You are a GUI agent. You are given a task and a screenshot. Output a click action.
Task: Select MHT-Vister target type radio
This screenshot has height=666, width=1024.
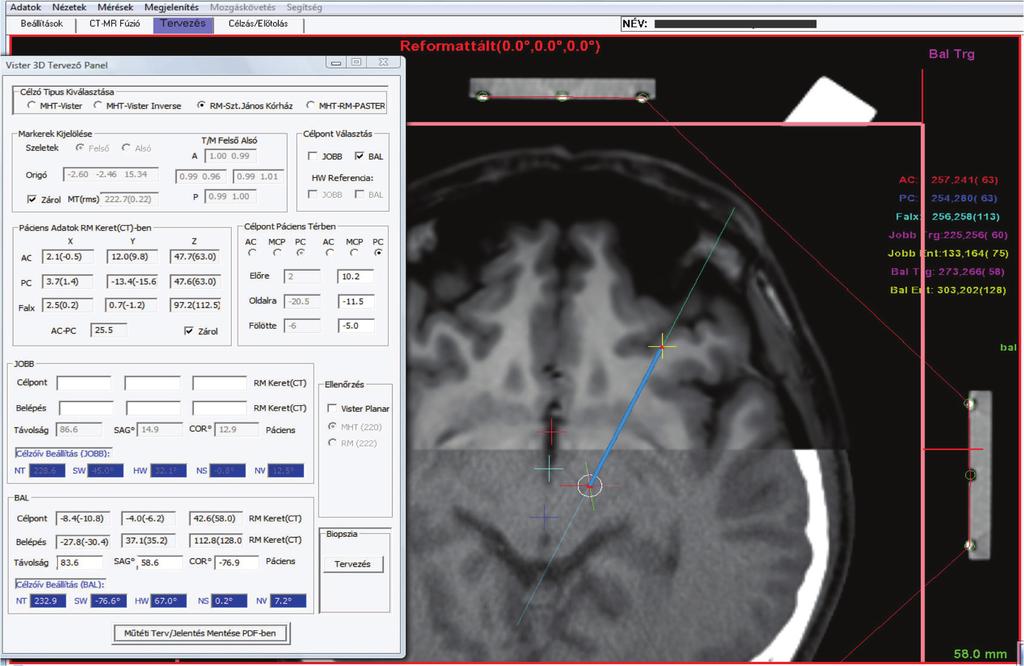(x=31, y=105)
